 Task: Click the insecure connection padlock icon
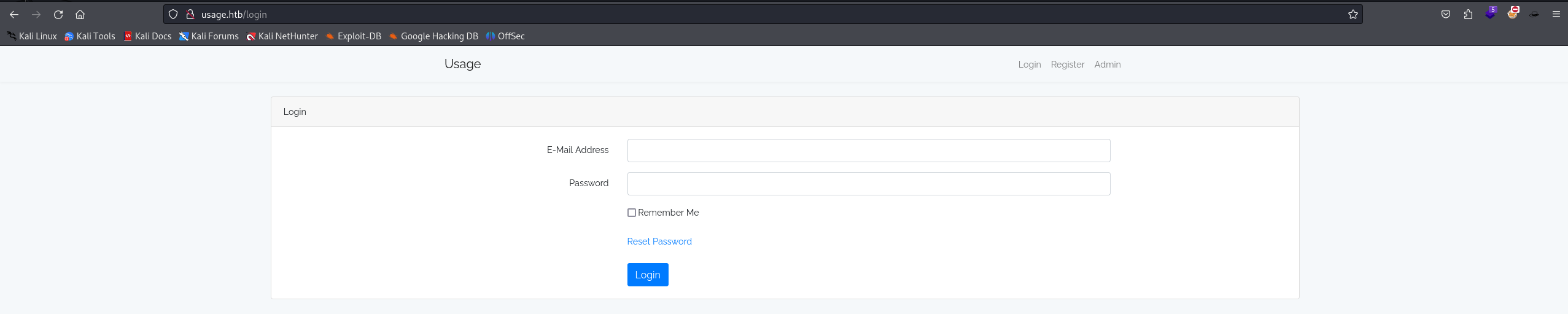[190, 14]
